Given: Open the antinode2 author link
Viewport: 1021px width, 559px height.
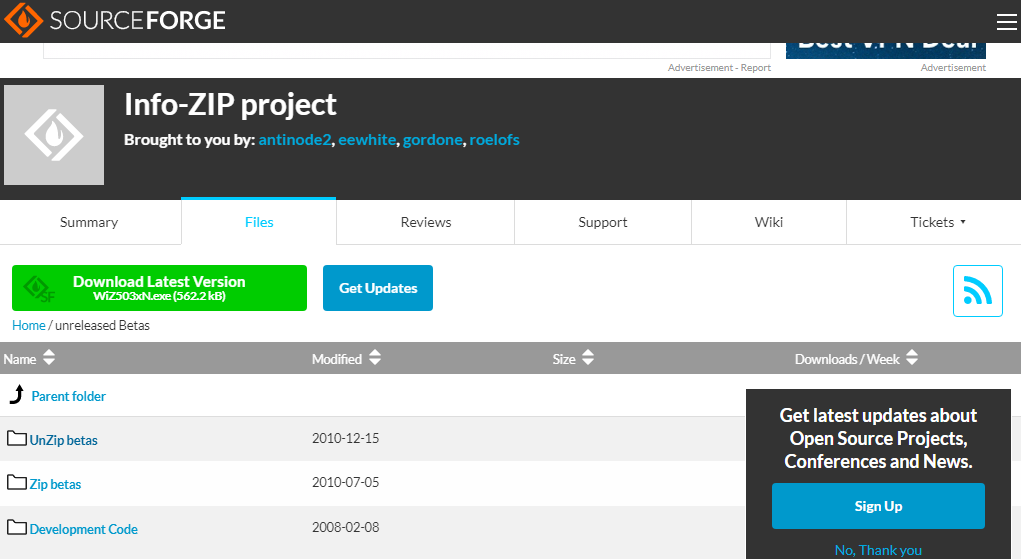Looking at the screenshot, I should [295, 139].
